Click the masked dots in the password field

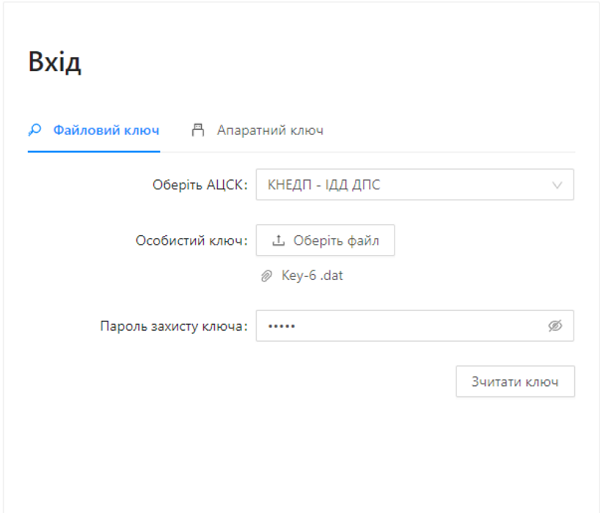tap(282, 326)
